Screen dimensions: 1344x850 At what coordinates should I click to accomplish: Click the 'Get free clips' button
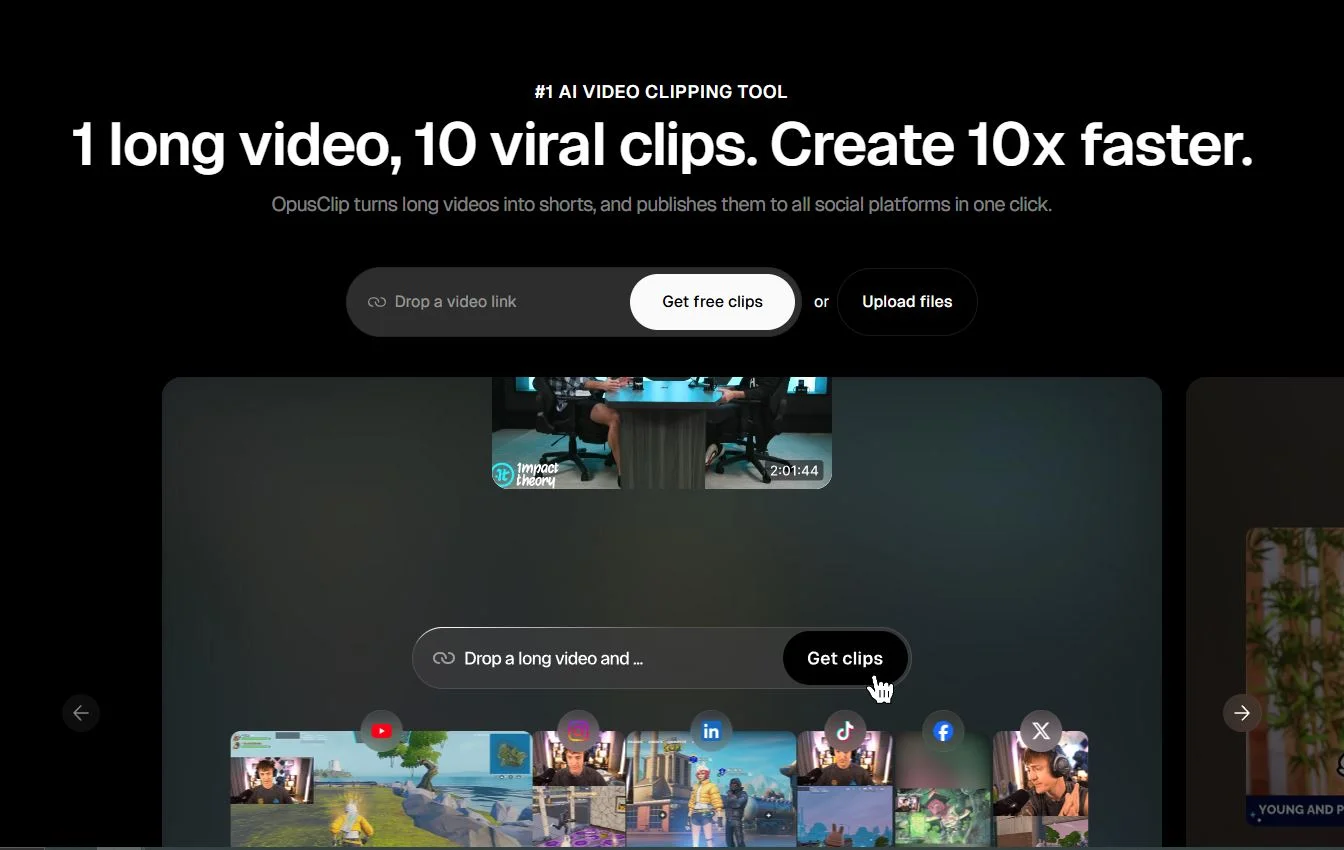[712, 302]
